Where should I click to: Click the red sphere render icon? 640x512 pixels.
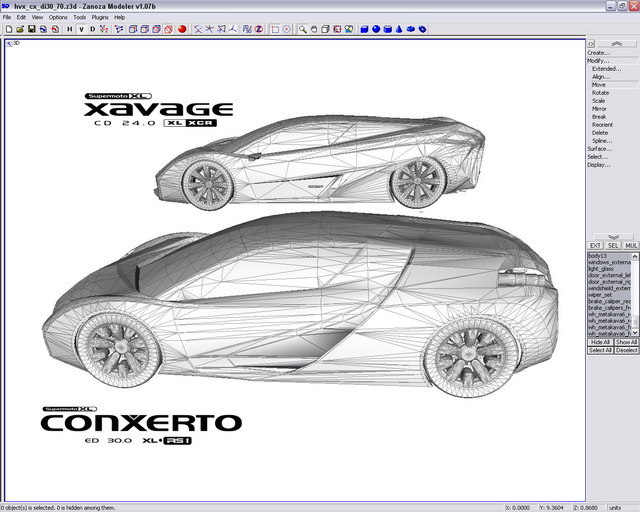pyautogui.click(x=182, y=29)
